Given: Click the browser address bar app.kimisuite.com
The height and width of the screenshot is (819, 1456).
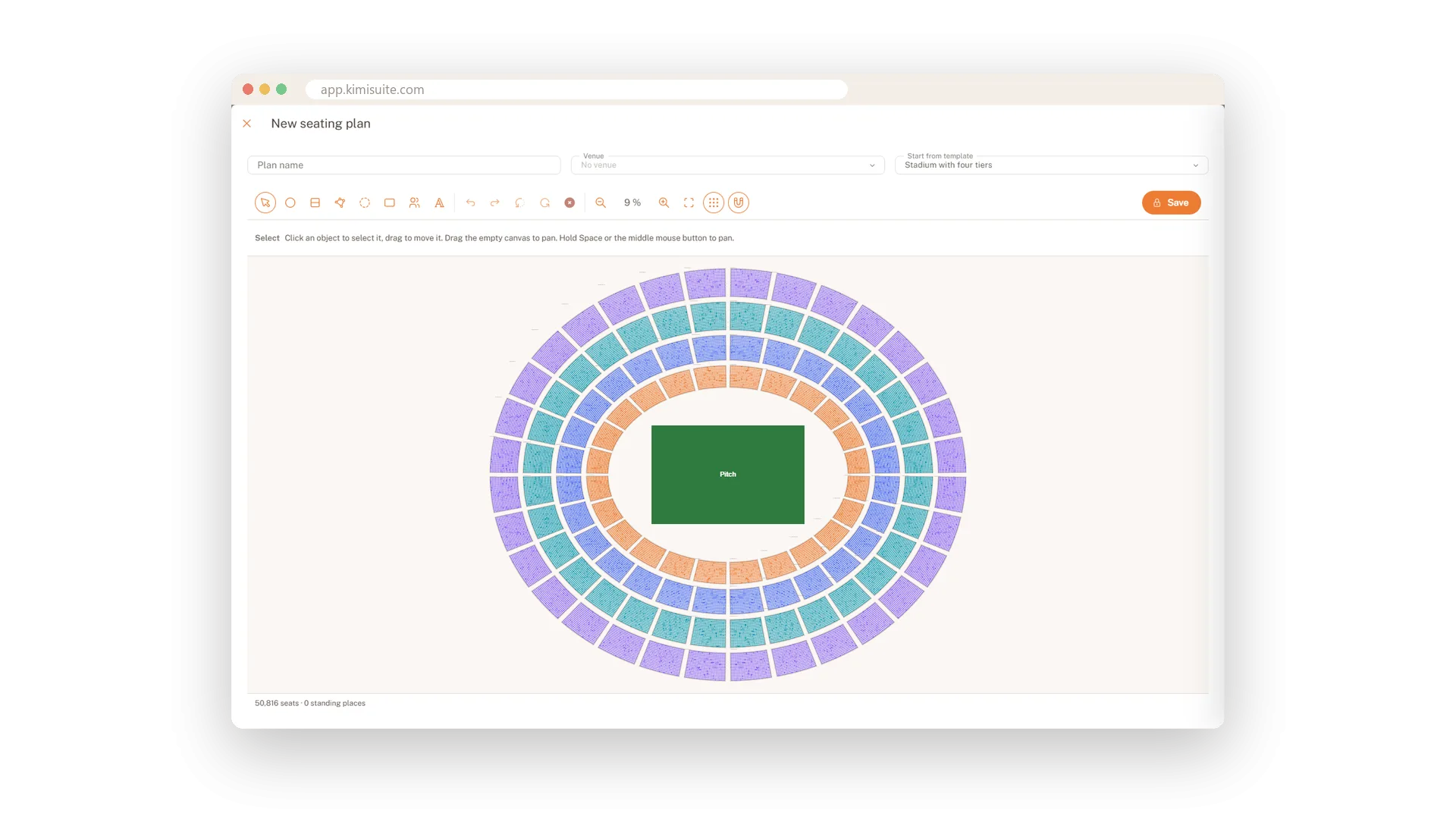Looking at the screenshot, I should (576, 89).
